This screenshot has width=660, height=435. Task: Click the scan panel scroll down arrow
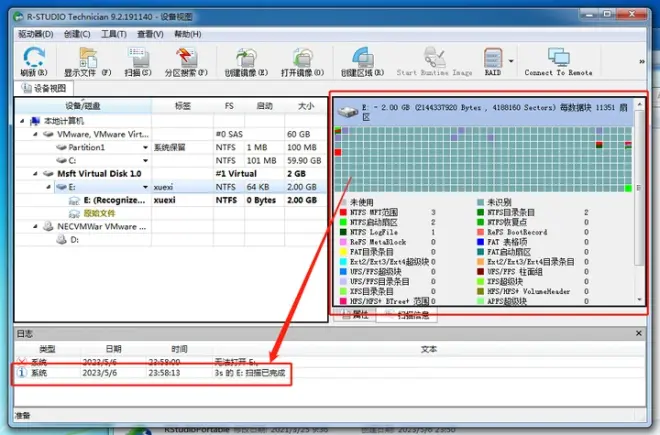click(x=639, y=300)
